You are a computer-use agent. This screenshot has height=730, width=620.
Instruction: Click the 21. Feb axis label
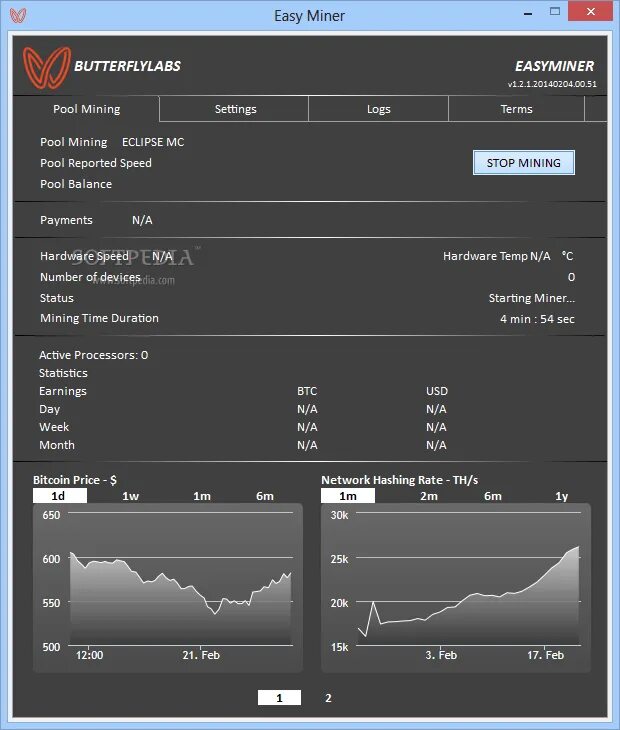click(x=201, y=655)
